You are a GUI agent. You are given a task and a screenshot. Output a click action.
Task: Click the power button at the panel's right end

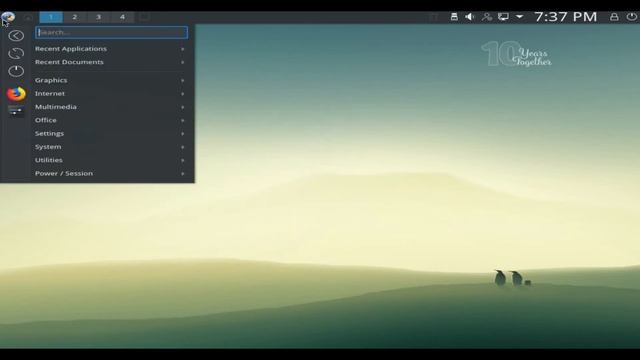tap(631, 17)
